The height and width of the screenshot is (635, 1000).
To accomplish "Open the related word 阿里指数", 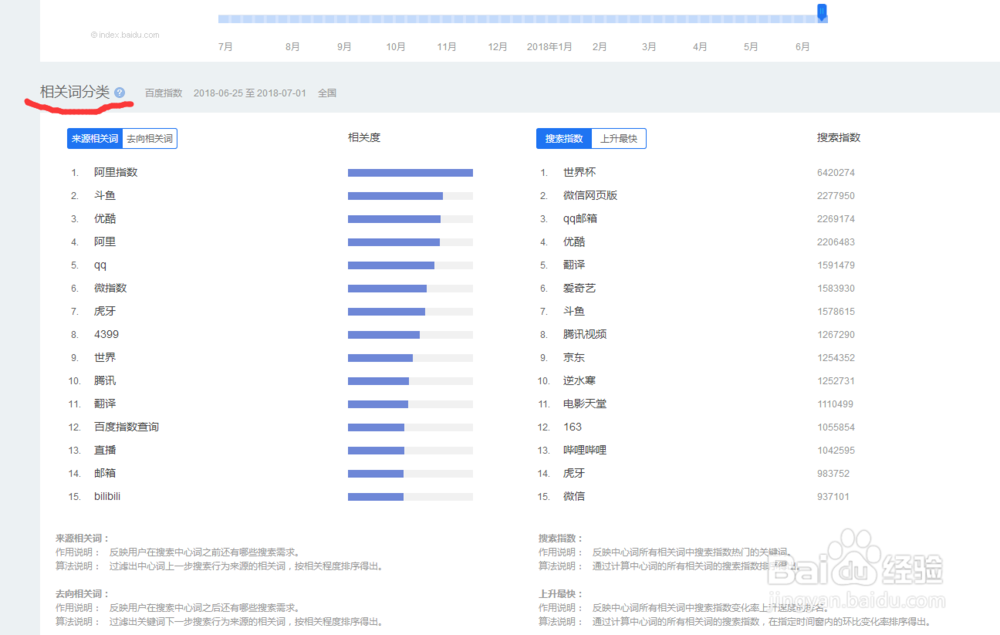I will (116, 172).
